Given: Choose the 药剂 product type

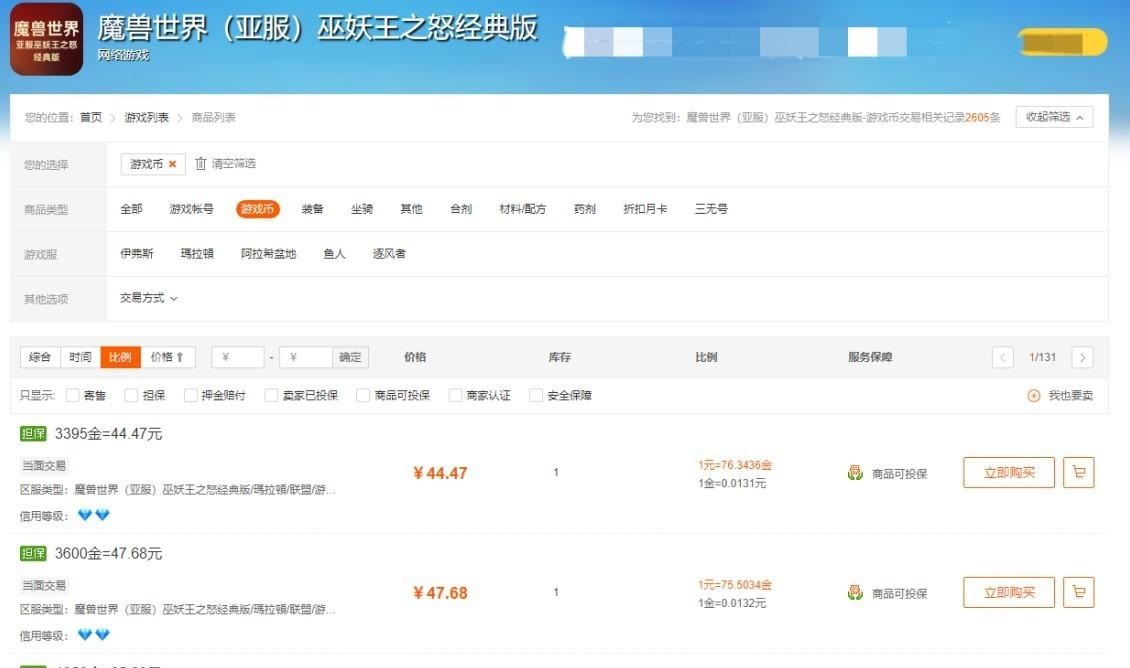Looking at the screenshot, I should point(584,209).
